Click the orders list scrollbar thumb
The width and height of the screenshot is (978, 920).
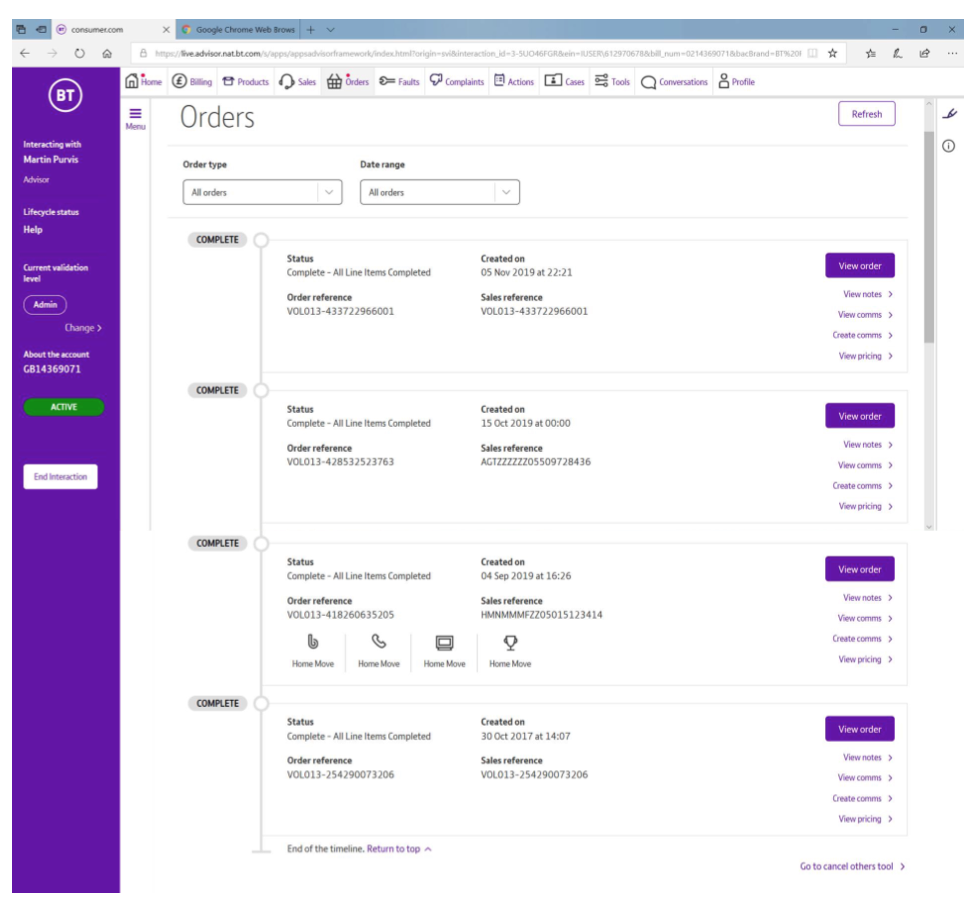pos(929,237)
